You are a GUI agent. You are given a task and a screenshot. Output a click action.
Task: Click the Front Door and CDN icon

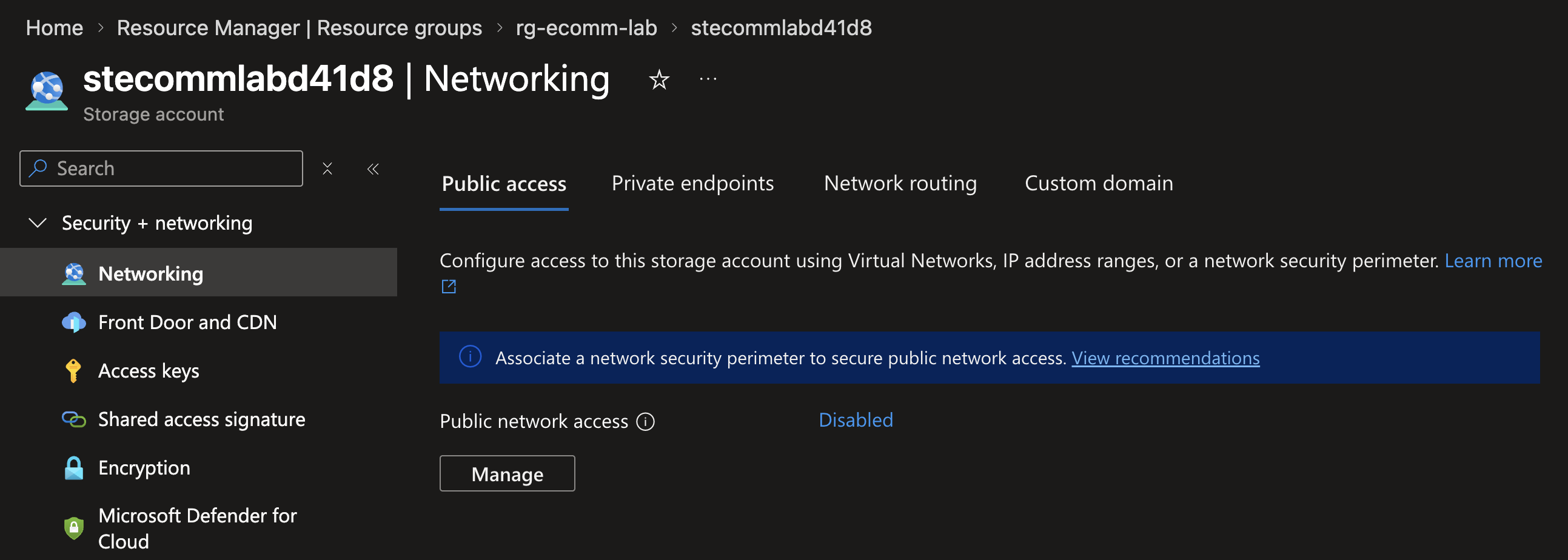tap(73, 322)
